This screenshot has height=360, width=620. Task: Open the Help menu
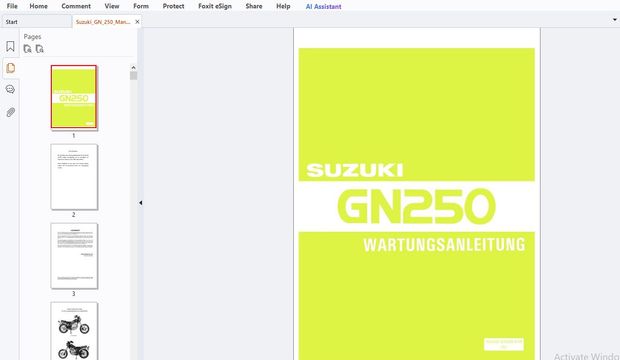283,6
